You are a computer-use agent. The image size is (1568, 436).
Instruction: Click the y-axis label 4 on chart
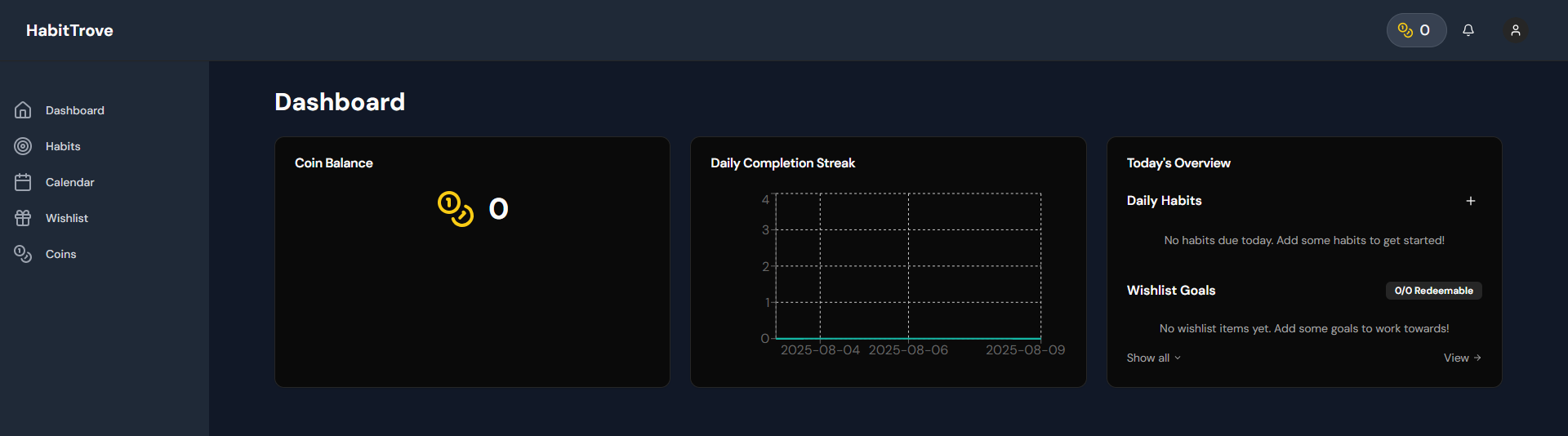click(765, 199)
